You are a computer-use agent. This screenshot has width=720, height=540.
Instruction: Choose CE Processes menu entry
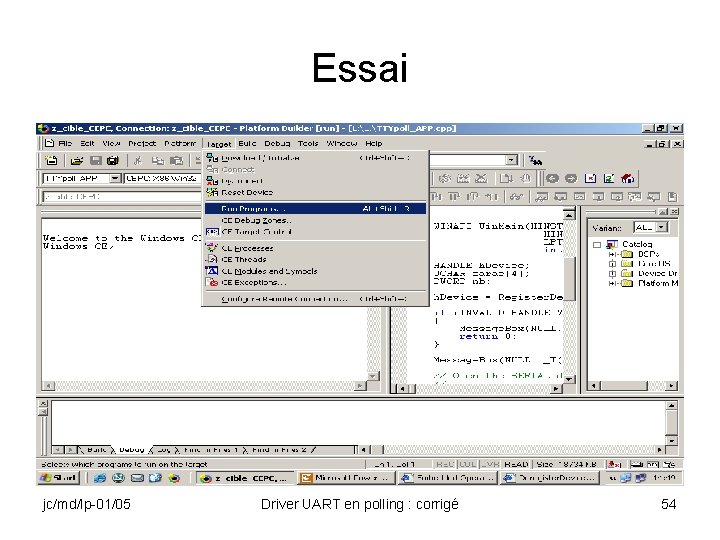tap(315, 248)
